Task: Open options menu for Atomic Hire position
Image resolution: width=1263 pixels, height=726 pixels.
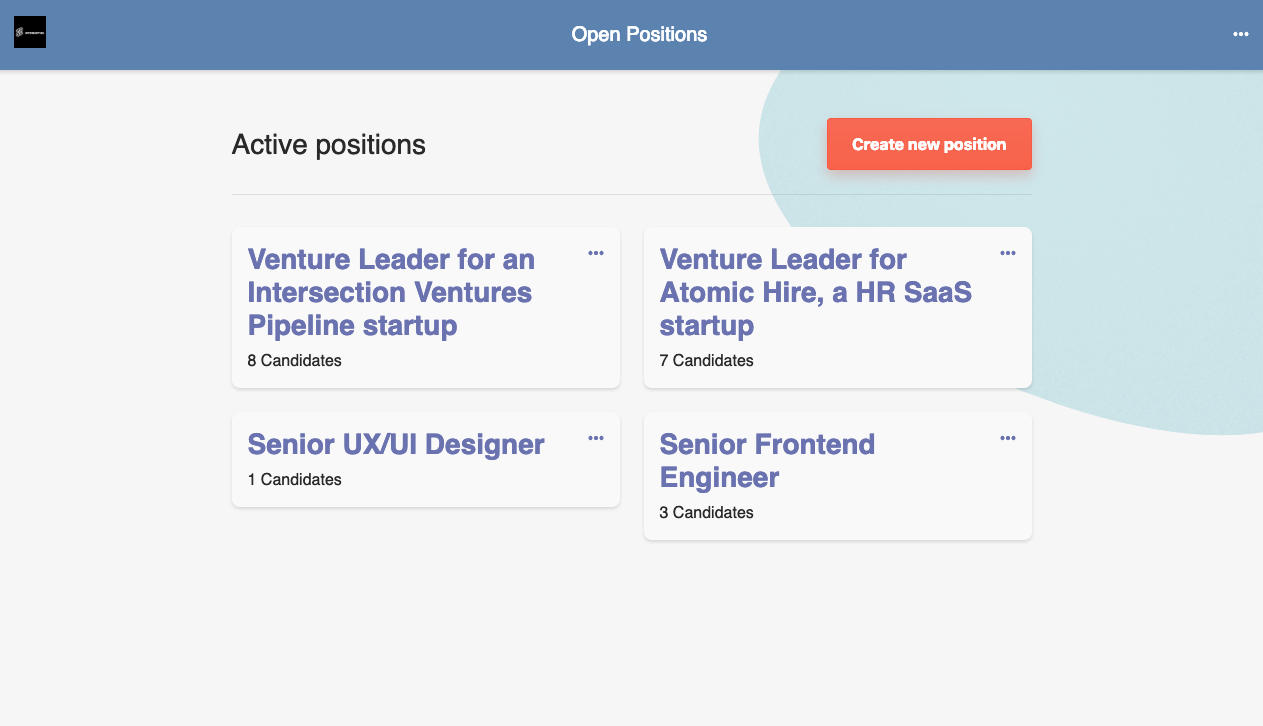Action: click(x=1008, y=253)
